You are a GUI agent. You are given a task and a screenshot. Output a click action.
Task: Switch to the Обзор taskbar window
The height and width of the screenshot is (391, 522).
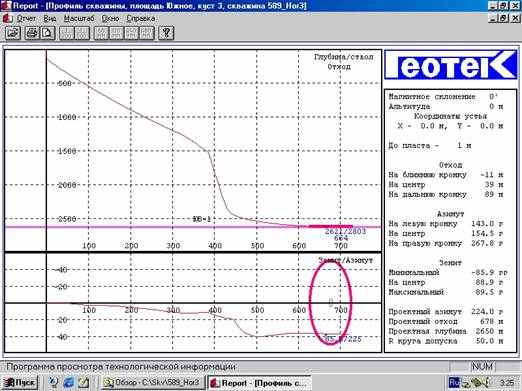click(x=153, y=382)
